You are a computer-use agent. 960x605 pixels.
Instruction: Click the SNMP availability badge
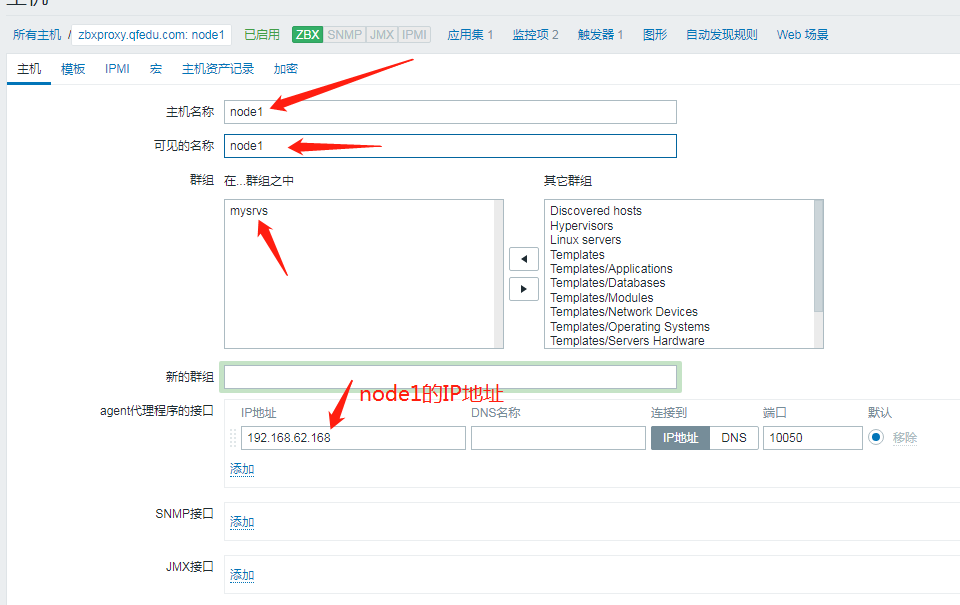coord(344,34)
